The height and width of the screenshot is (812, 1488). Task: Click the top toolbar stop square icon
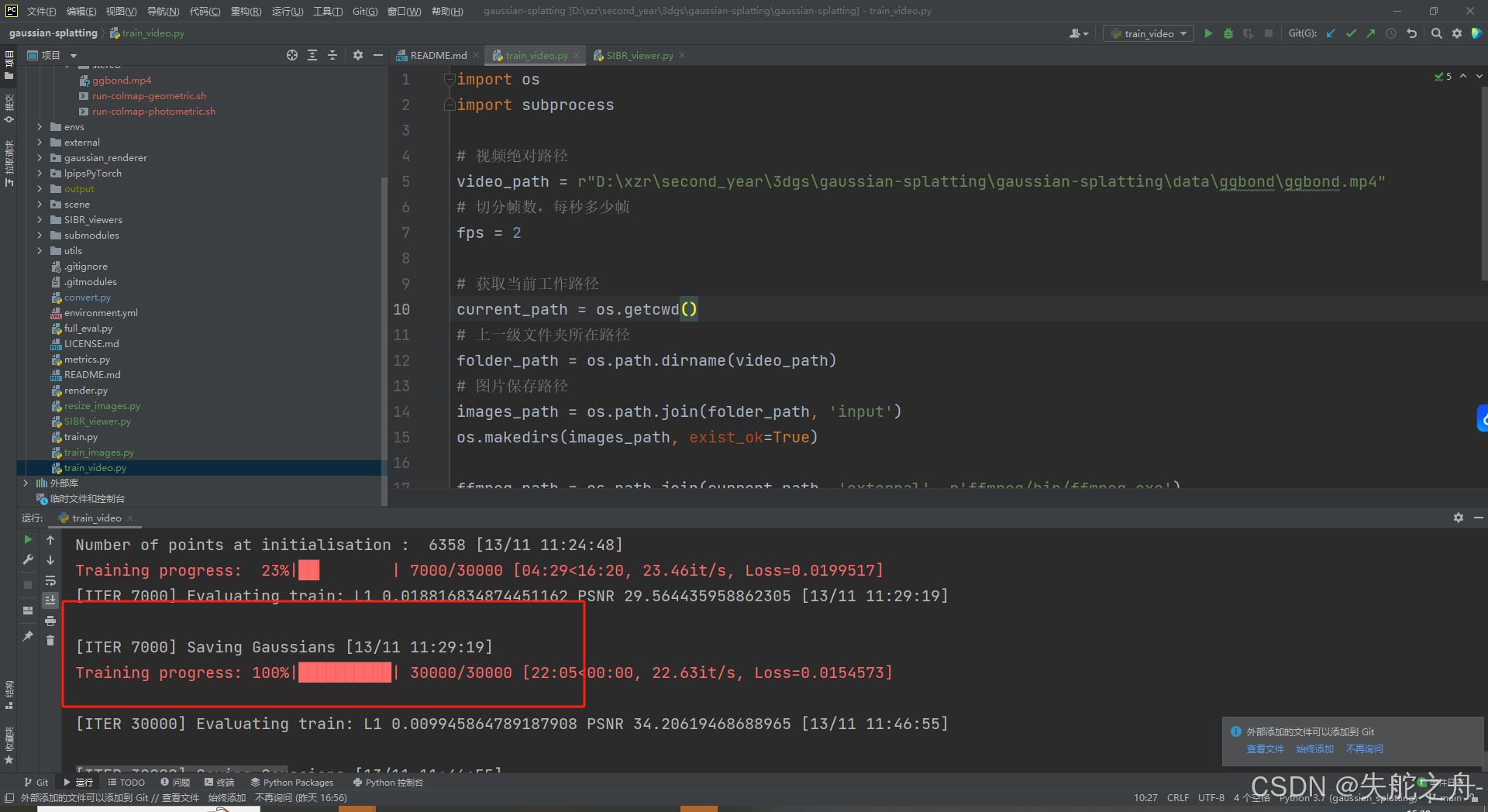[1269, 33]
